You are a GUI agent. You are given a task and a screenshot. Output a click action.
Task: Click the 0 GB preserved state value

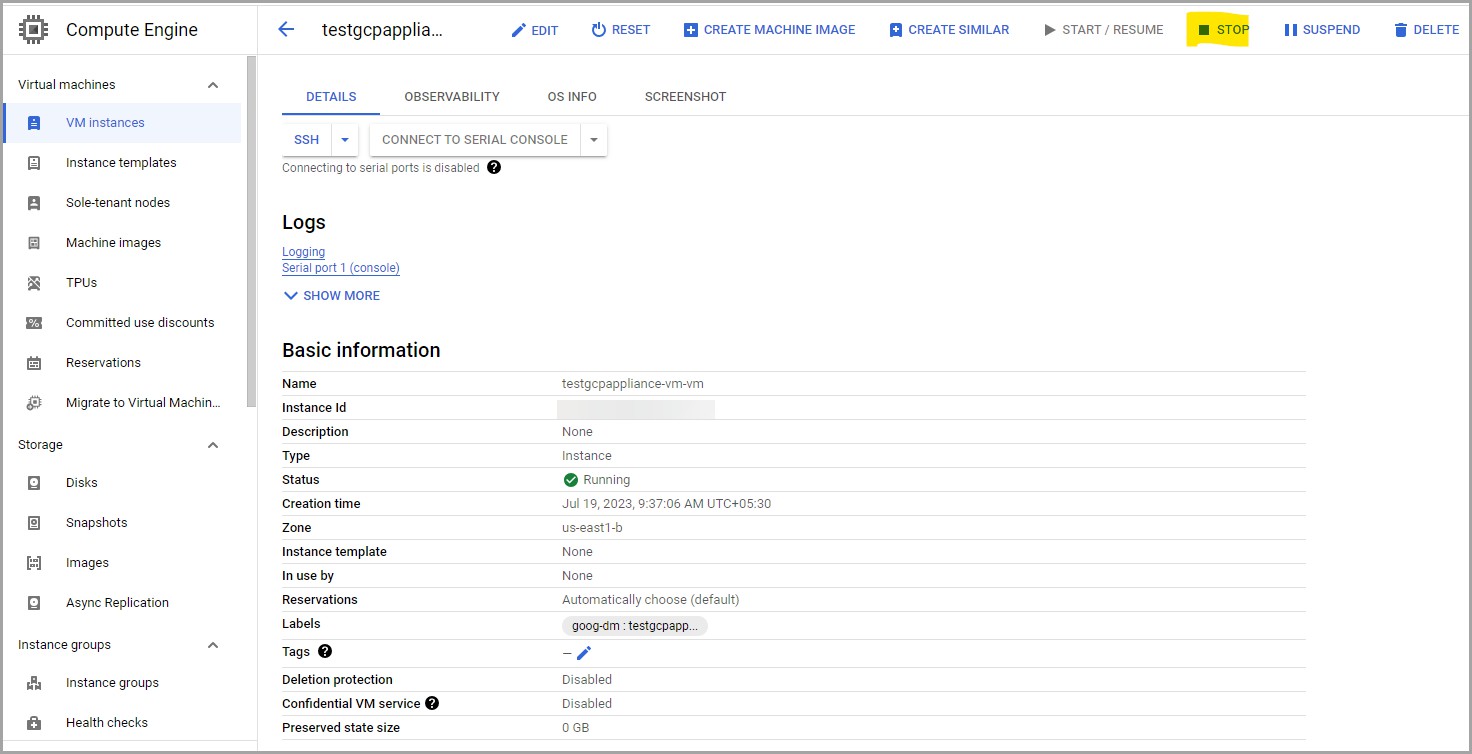point(575,728)
